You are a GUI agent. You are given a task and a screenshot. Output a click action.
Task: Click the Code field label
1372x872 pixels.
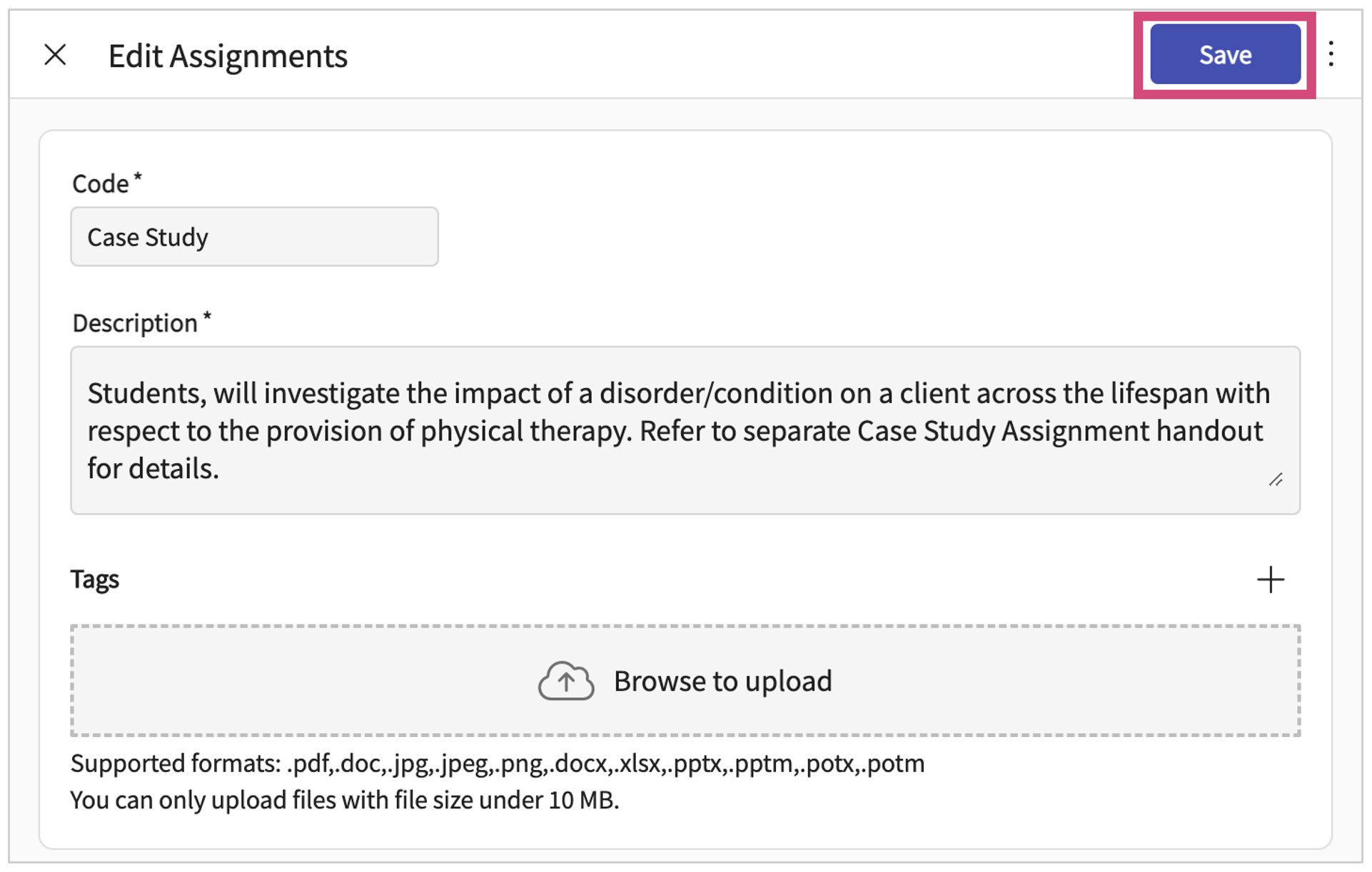coord(101,183)
